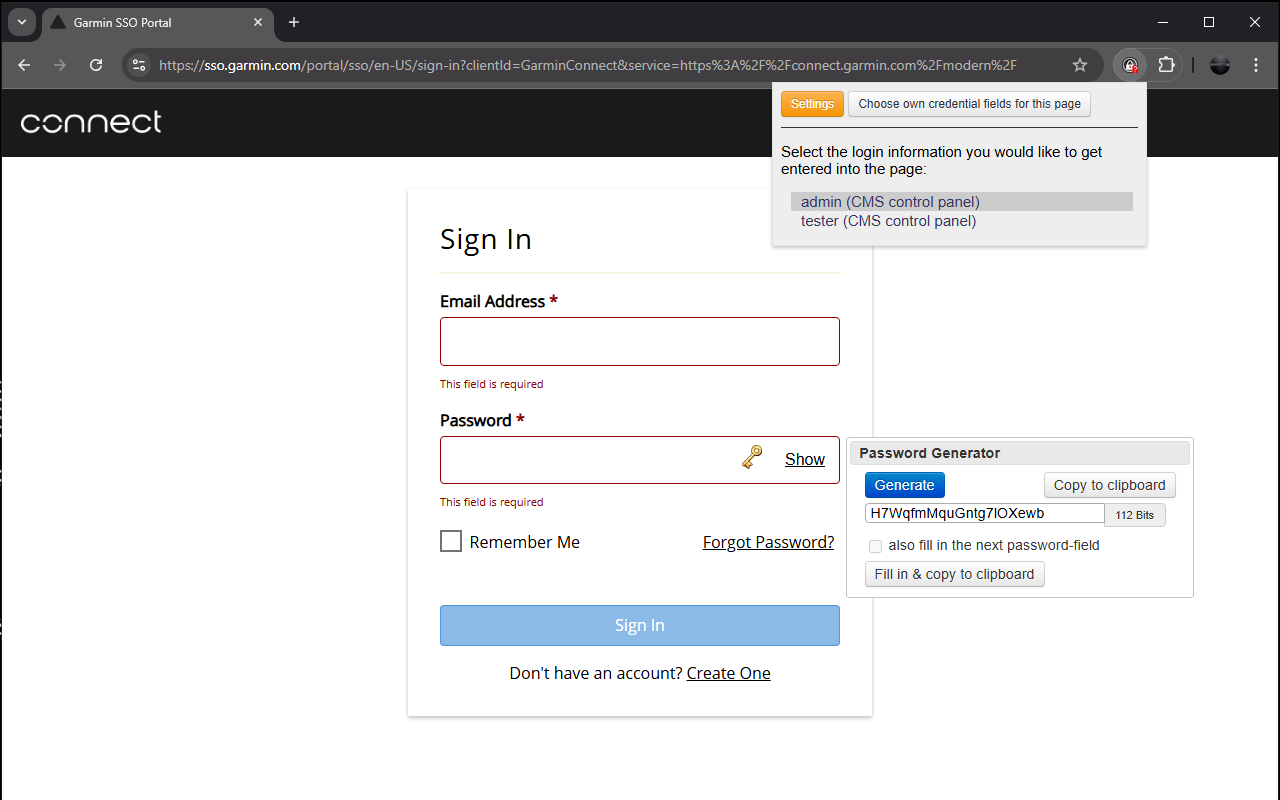Open the Chrome three-dot menu
Screen dimensions: 1280x800
coord(1256,65)
